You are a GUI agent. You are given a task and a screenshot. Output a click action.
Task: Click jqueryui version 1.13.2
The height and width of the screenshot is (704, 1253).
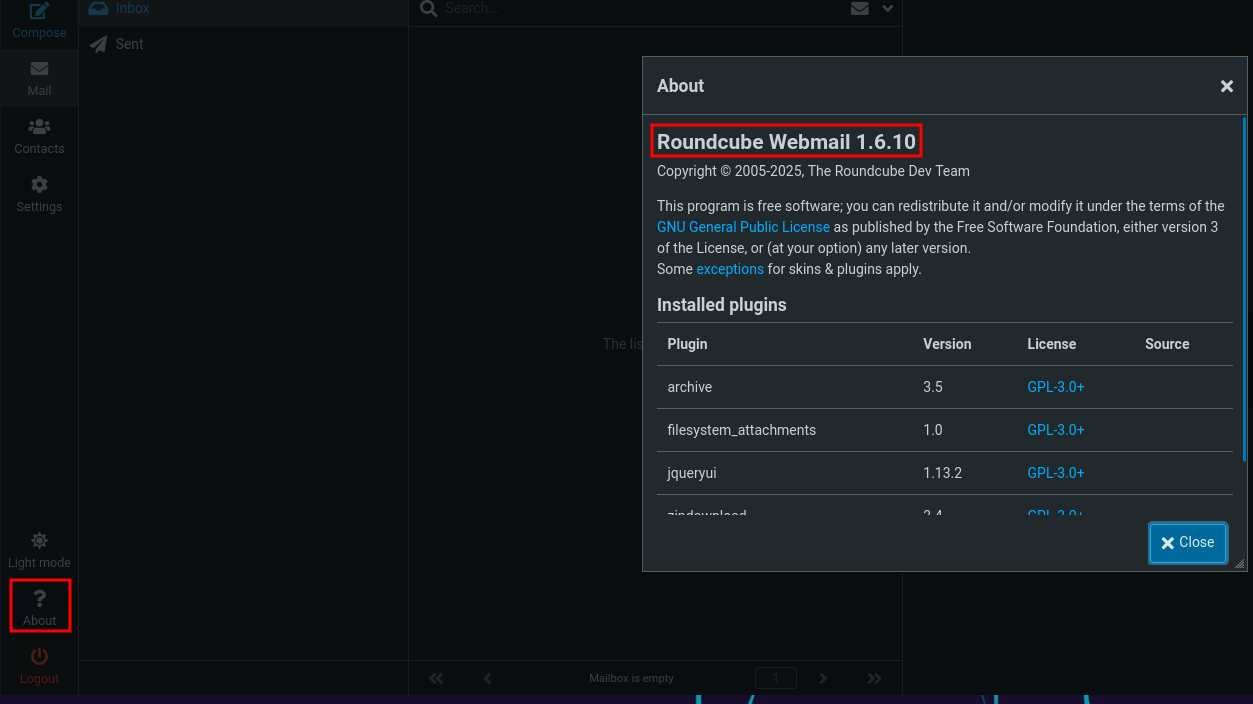(943, 473)
